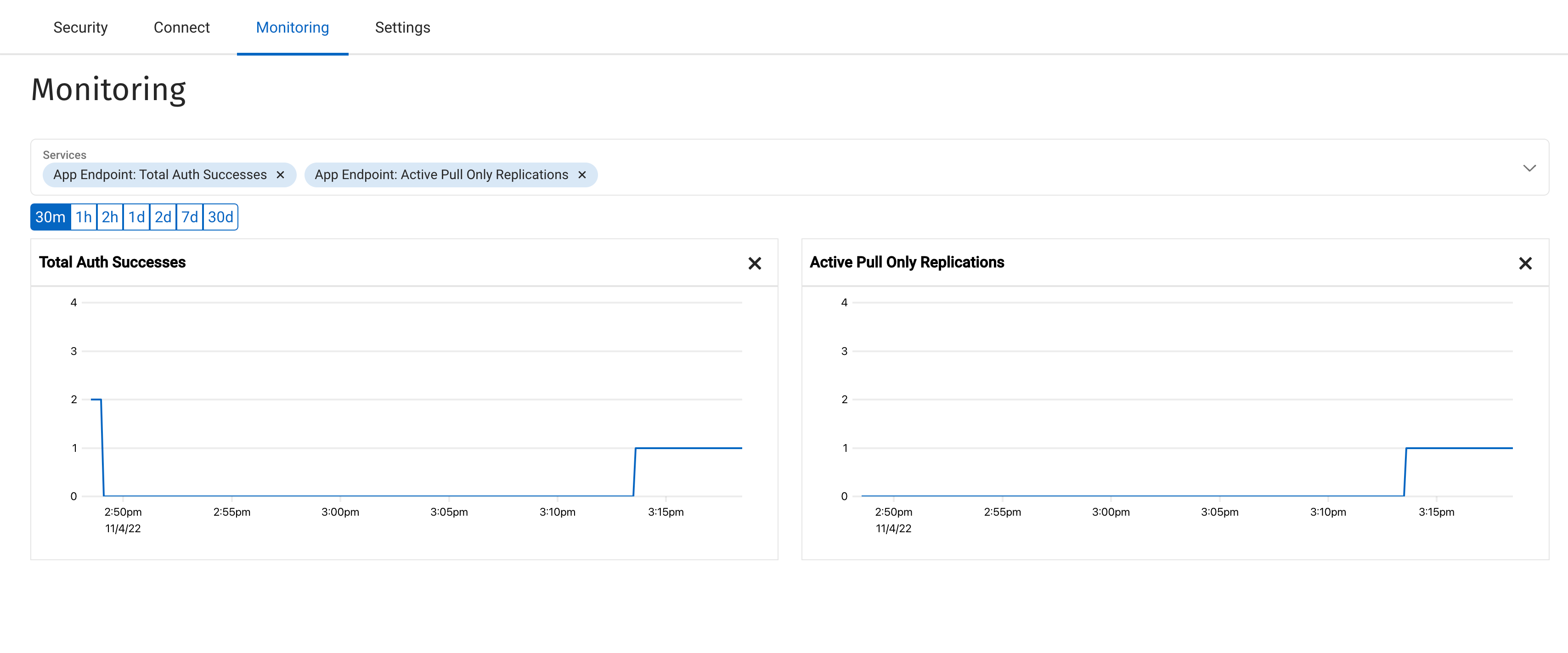Viewport: 1568px width, 653px height.
Task: Click the Active Pull Only Replications chart title
Action: coord(907,262)
